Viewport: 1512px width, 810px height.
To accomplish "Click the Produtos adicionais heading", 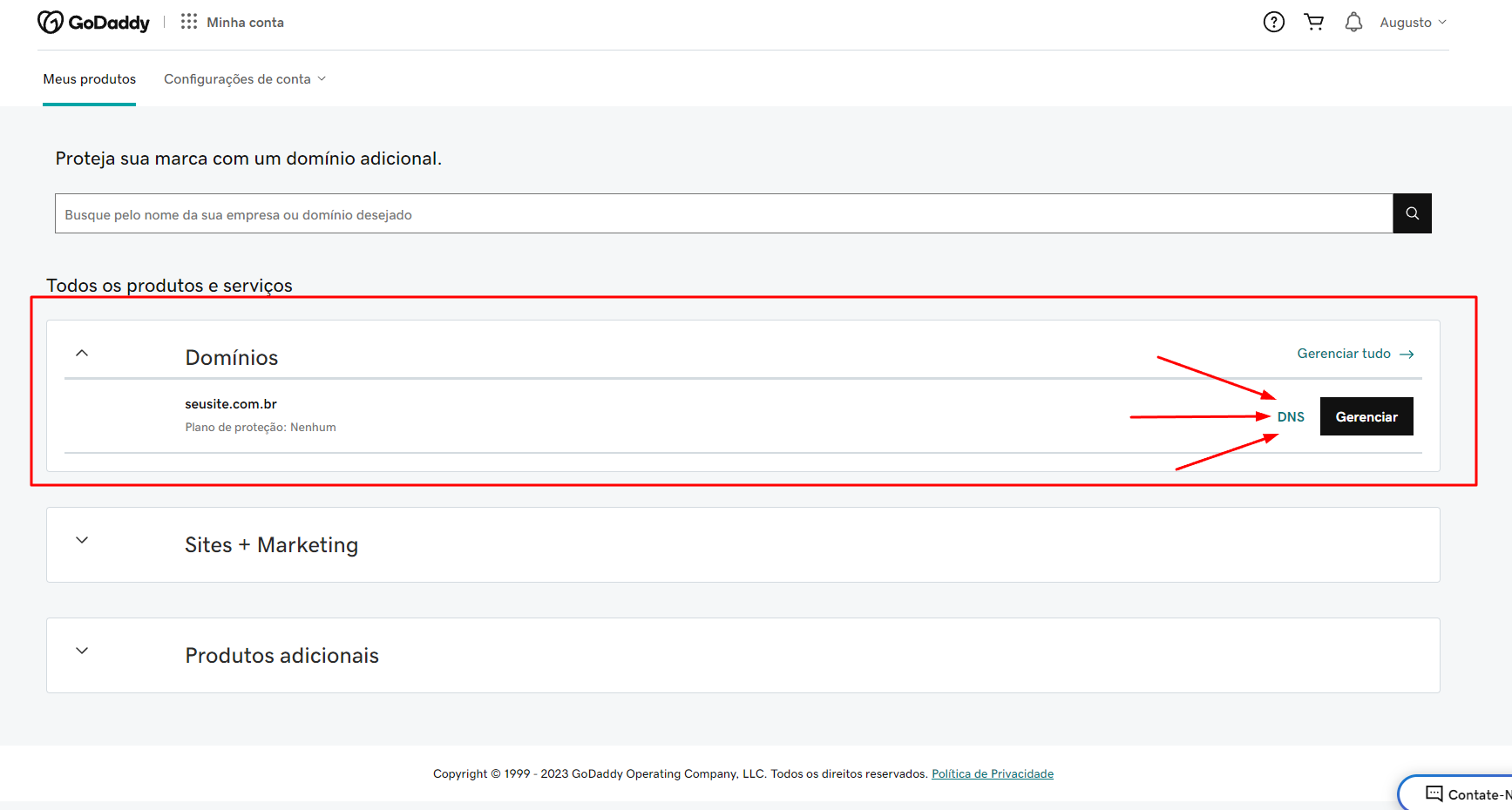I will click(281, 656).
